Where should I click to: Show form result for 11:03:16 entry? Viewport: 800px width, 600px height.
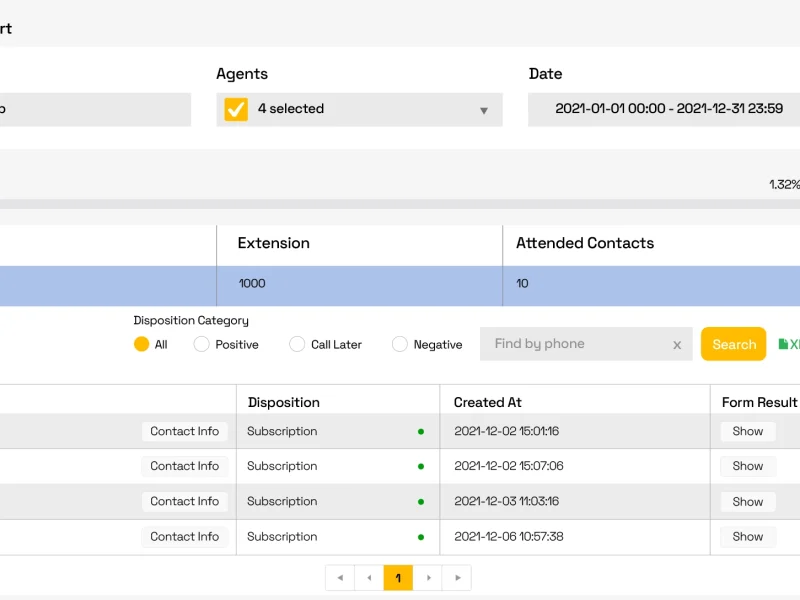click(x=747, y=502)
